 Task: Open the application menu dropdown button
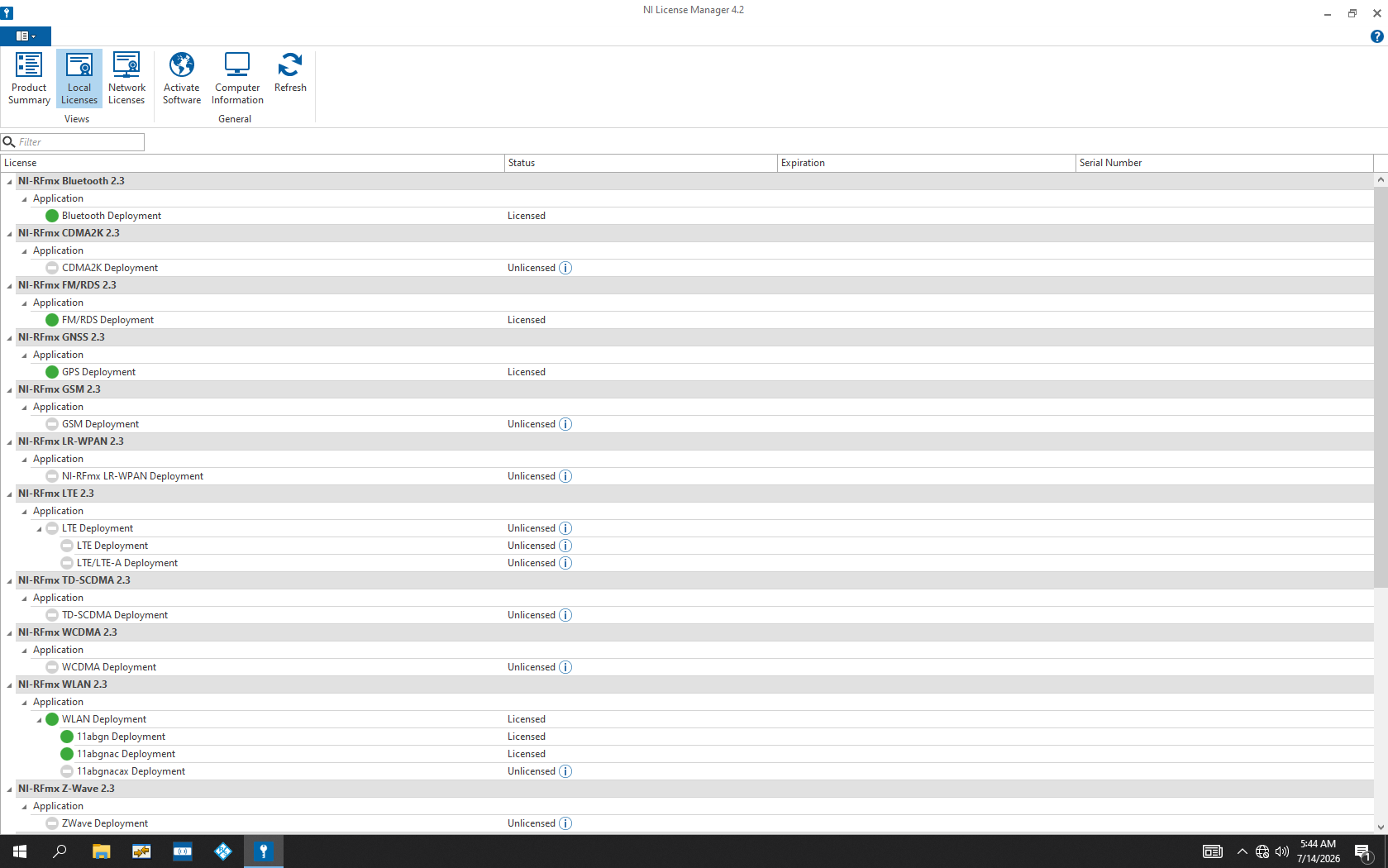[x=26, y=36]
